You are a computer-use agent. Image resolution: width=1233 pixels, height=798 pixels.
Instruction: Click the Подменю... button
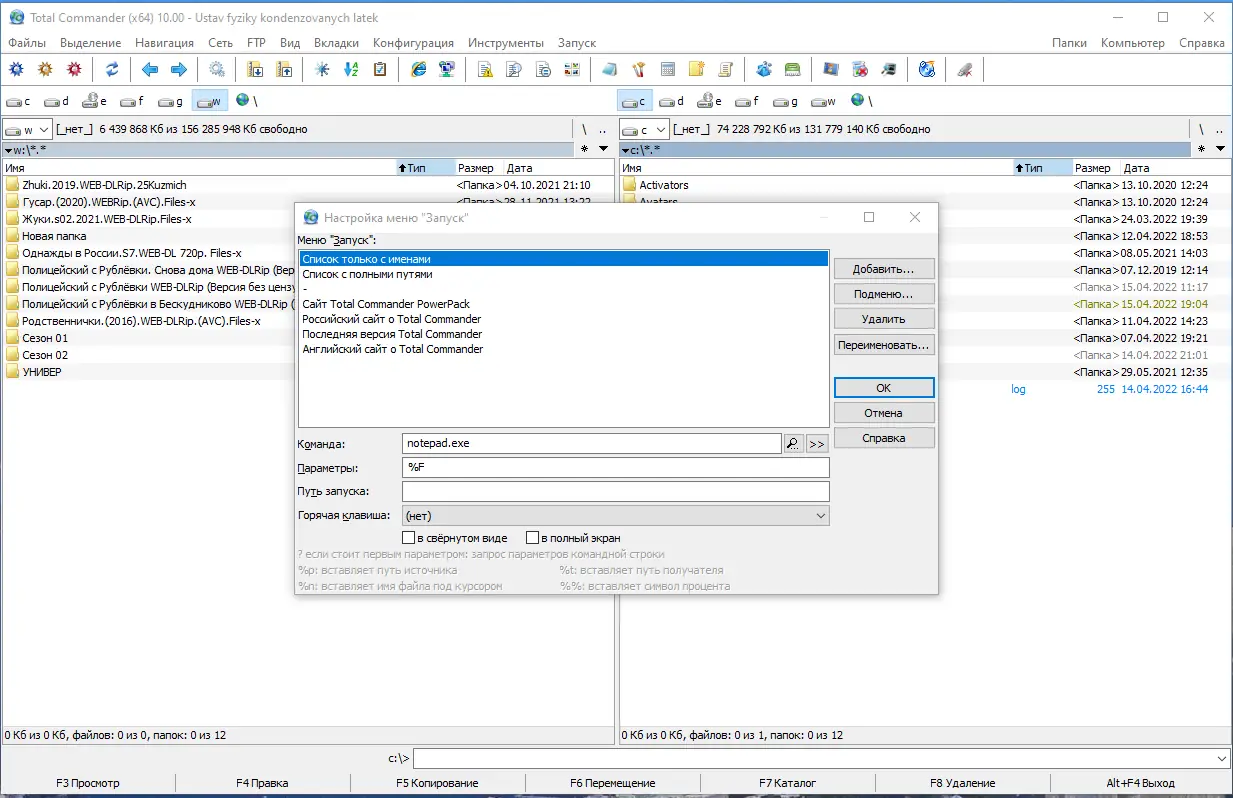pos(884,294)
